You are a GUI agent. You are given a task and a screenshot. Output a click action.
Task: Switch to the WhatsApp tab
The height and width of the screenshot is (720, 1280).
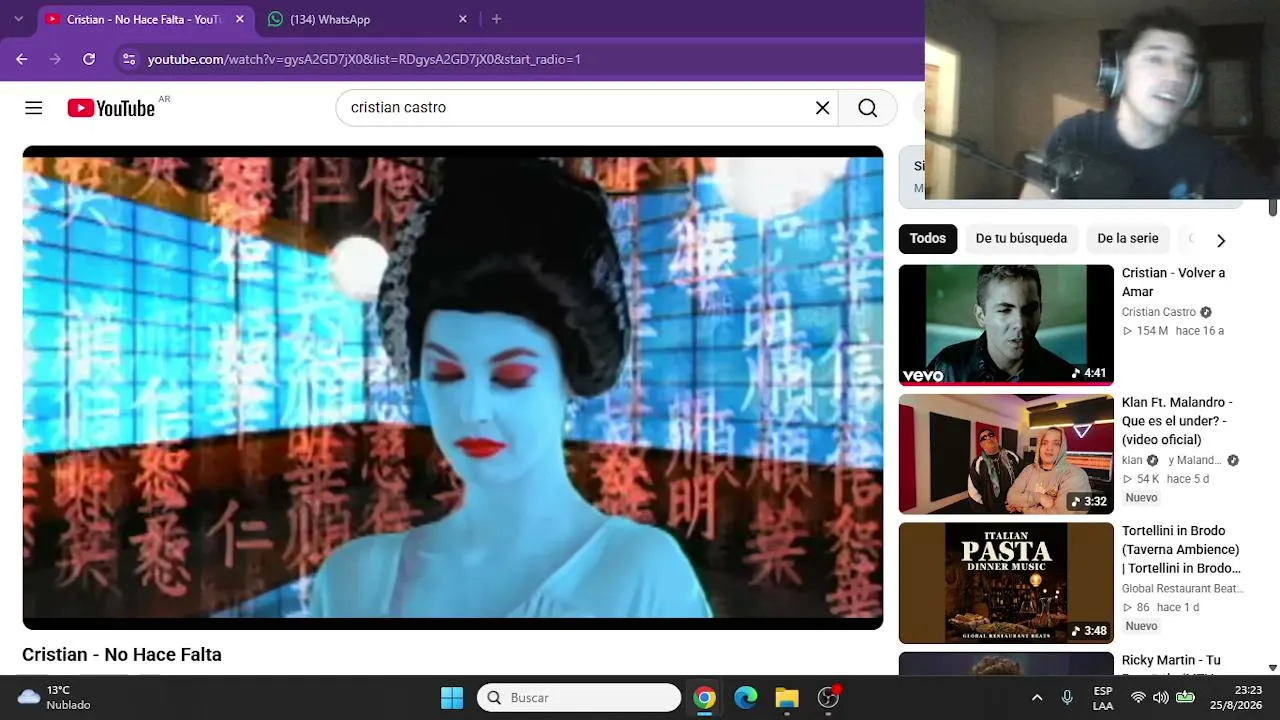(365, 19)
